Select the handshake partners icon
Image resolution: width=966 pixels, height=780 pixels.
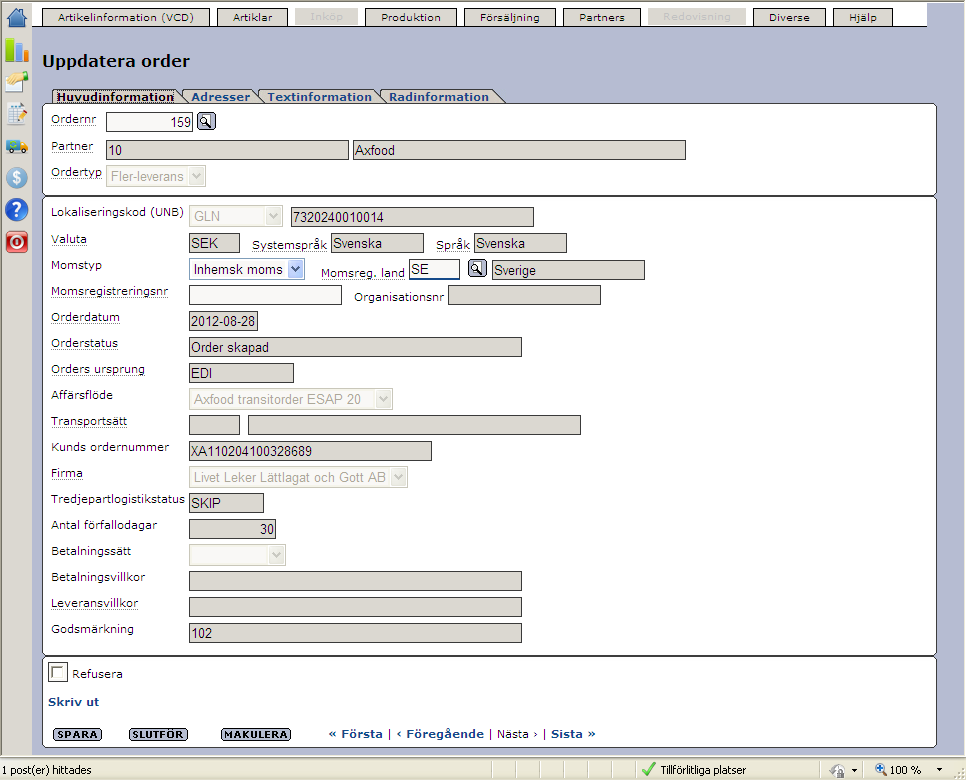(x=17, y=82)
